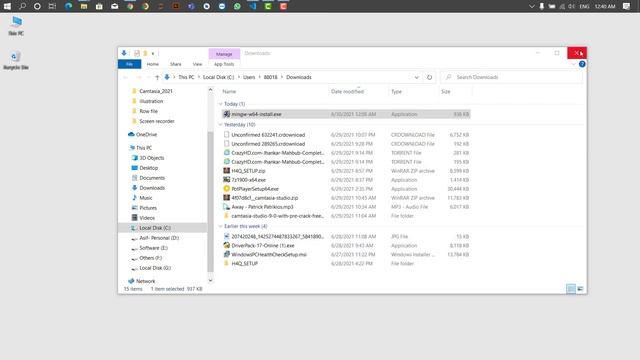Open the Action Center notifications icon
The width and height of the screenshot is (640, 360).
(627, 6)
